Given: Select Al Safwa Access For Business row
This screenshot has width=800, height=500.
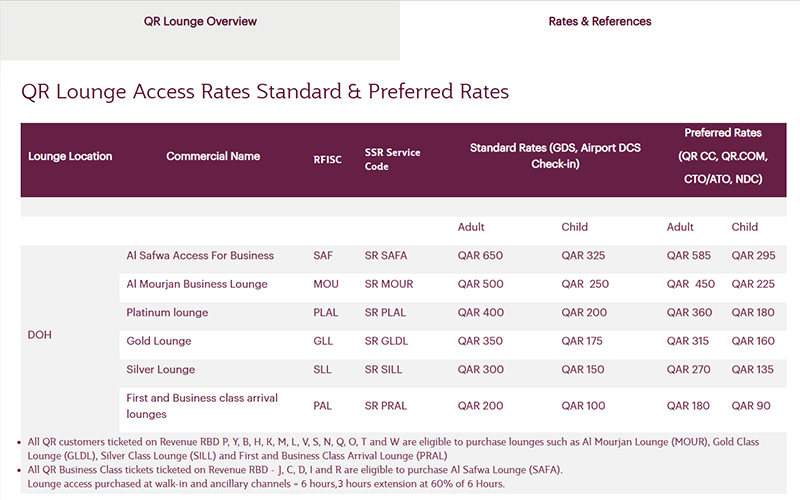Looking at the screenshot, I should click(200, 256).
